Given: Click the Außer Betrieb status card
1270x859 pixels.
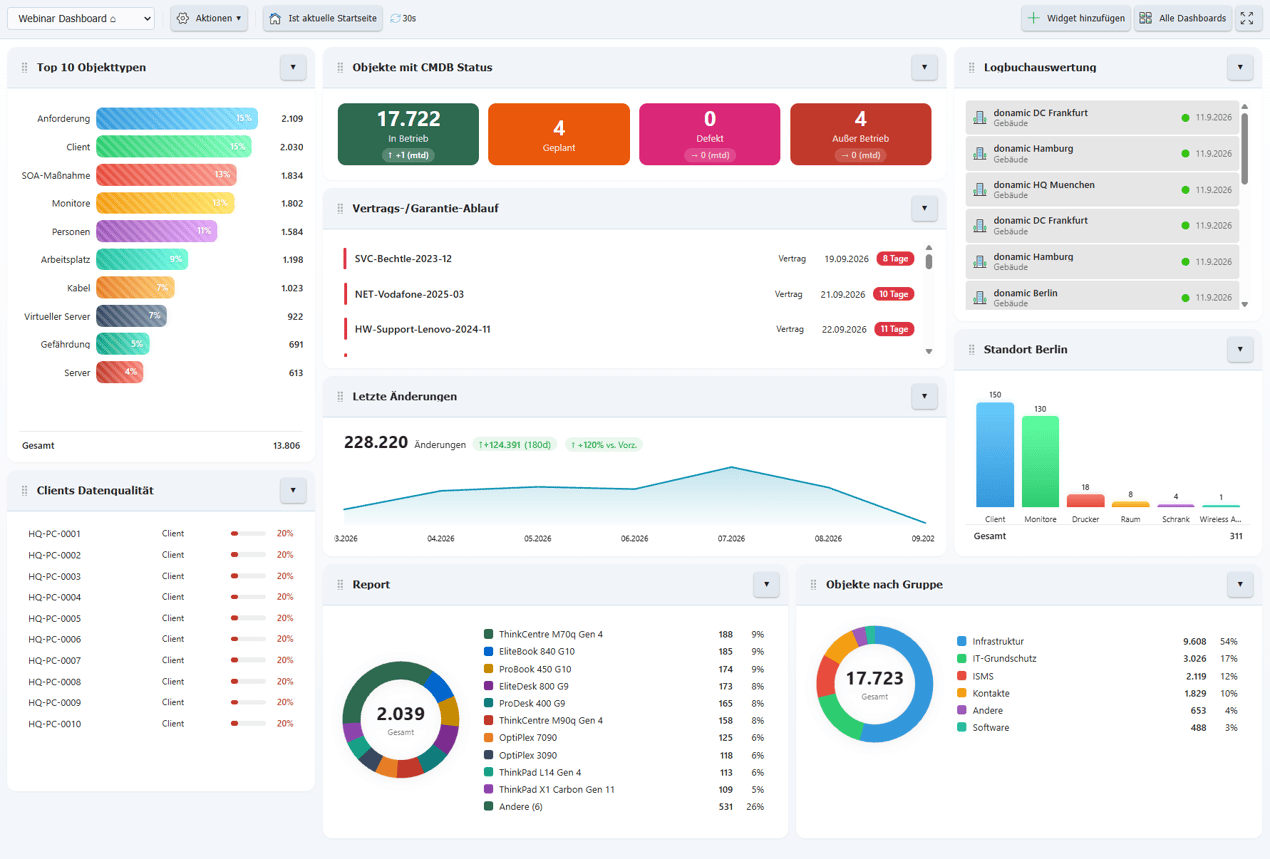Looking at the screenshot, I should pos(860,134).
